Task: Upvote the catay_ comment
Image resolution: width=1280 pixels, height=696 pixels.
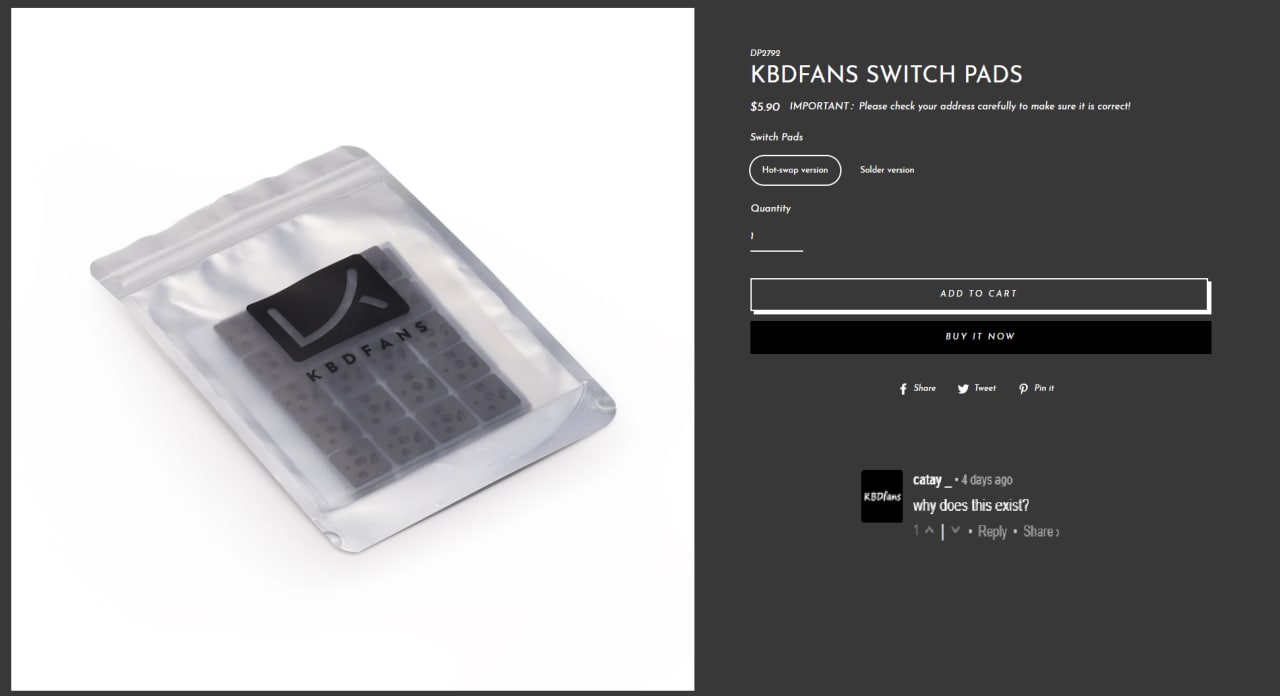Action: [x=929, y=530]
